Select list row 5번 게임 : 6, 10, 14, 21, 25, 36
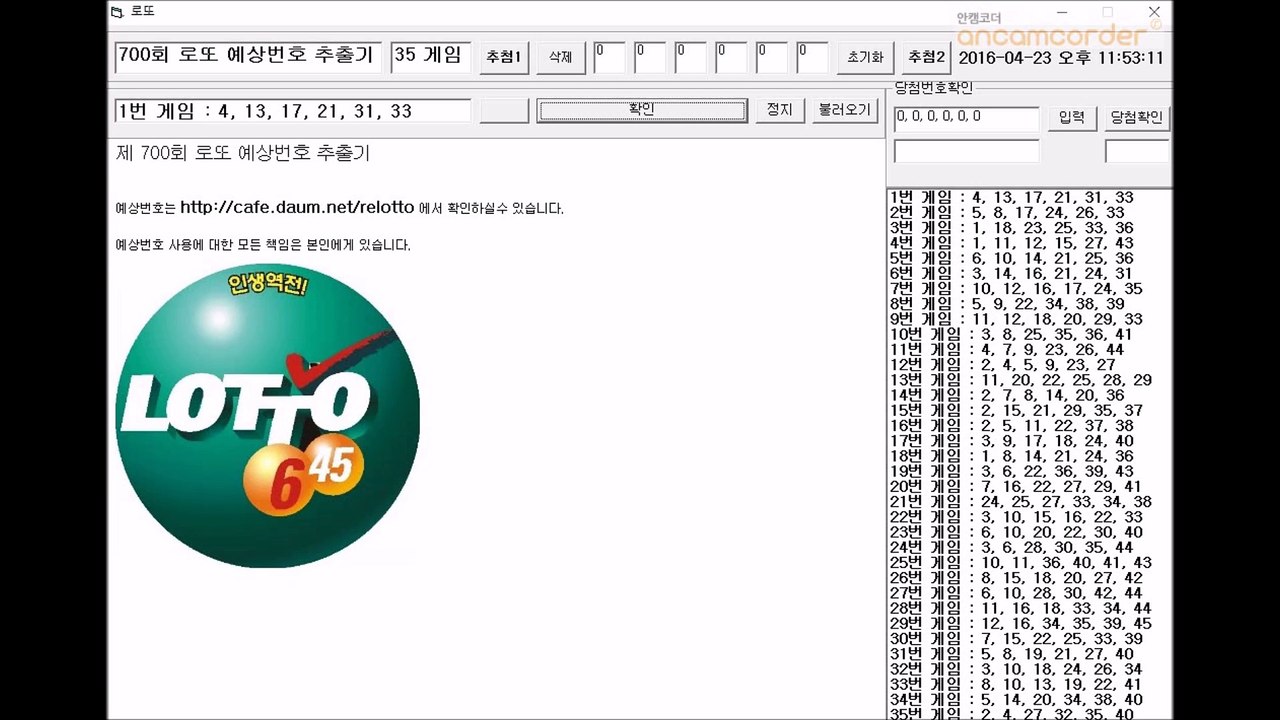This screenshot has width=1280, height=720. click(x=1012, y=258)
